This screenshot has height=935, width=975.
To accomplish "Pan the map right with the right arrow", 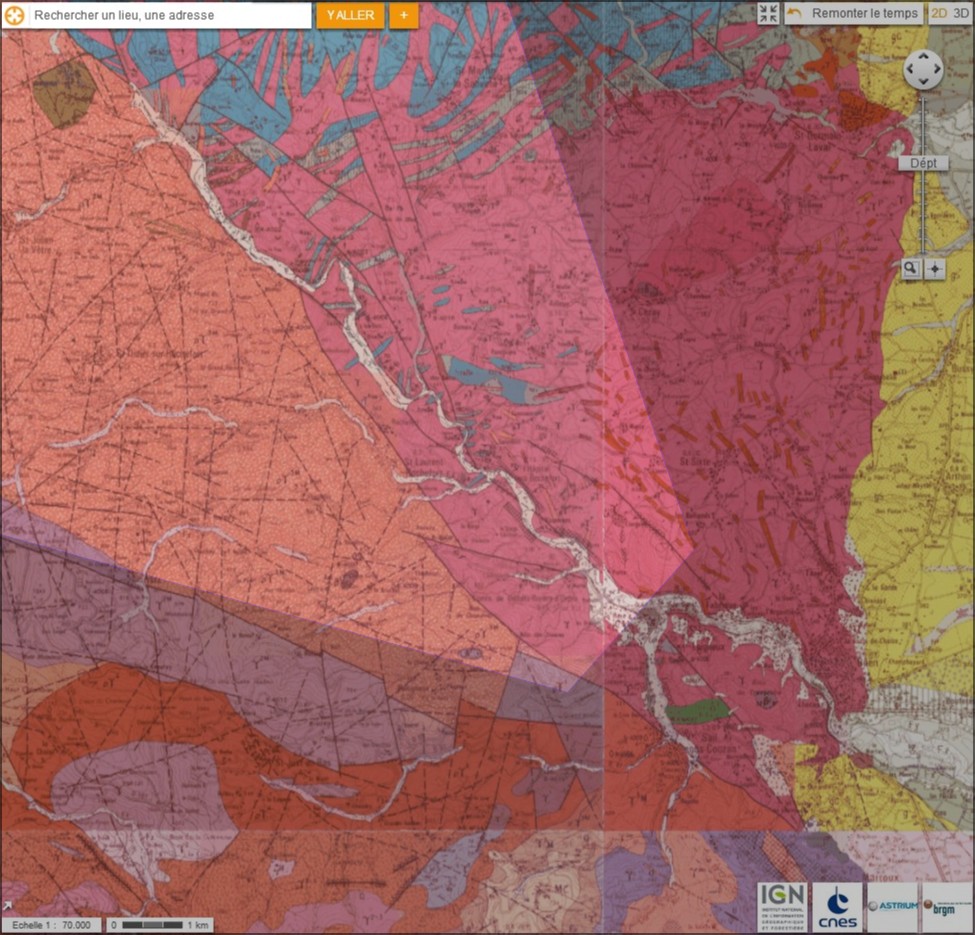I will pos(935,70).
